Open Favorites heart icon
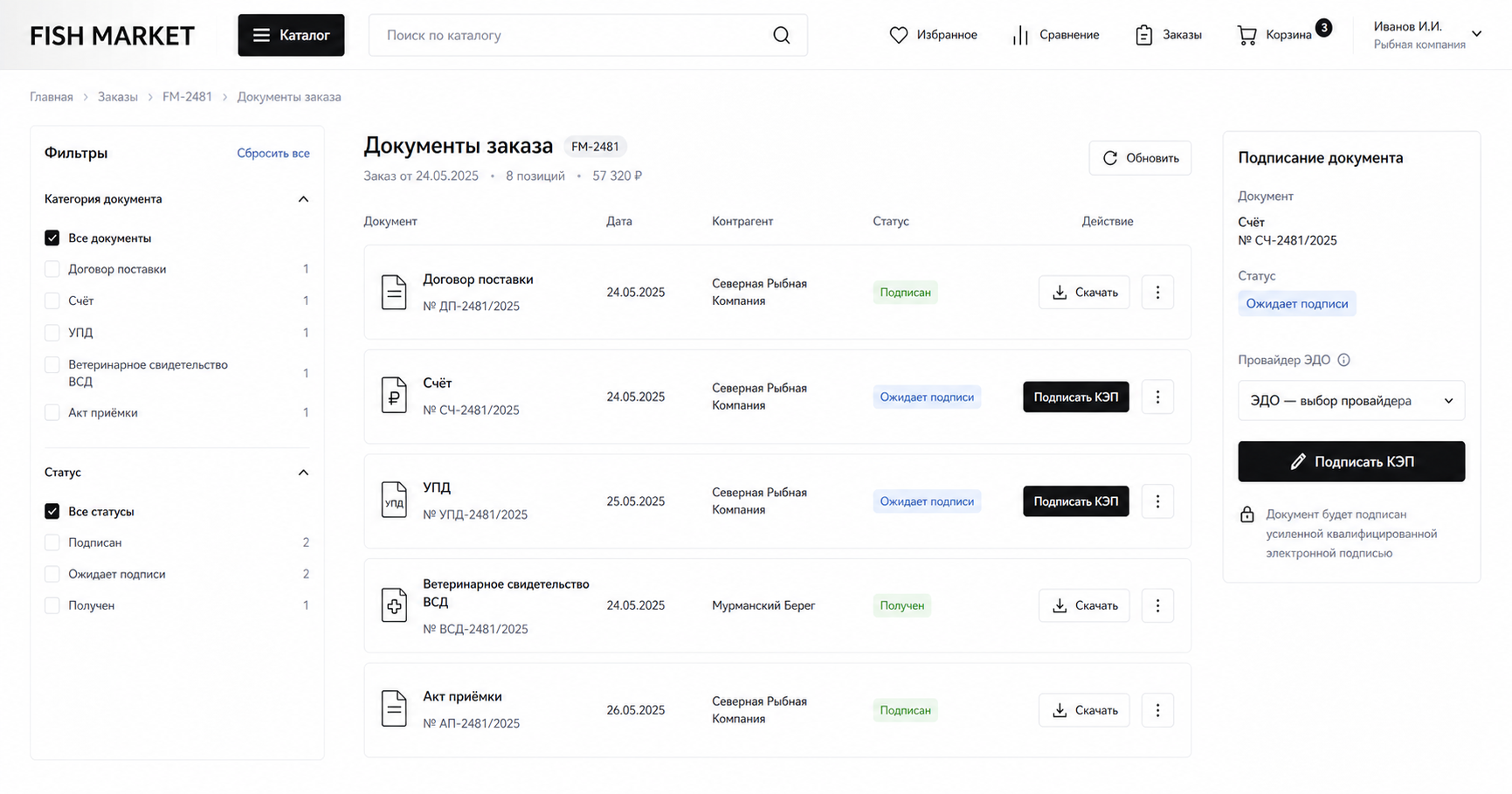The height and width of the screenshot is (794, 1512). [899, 35]
